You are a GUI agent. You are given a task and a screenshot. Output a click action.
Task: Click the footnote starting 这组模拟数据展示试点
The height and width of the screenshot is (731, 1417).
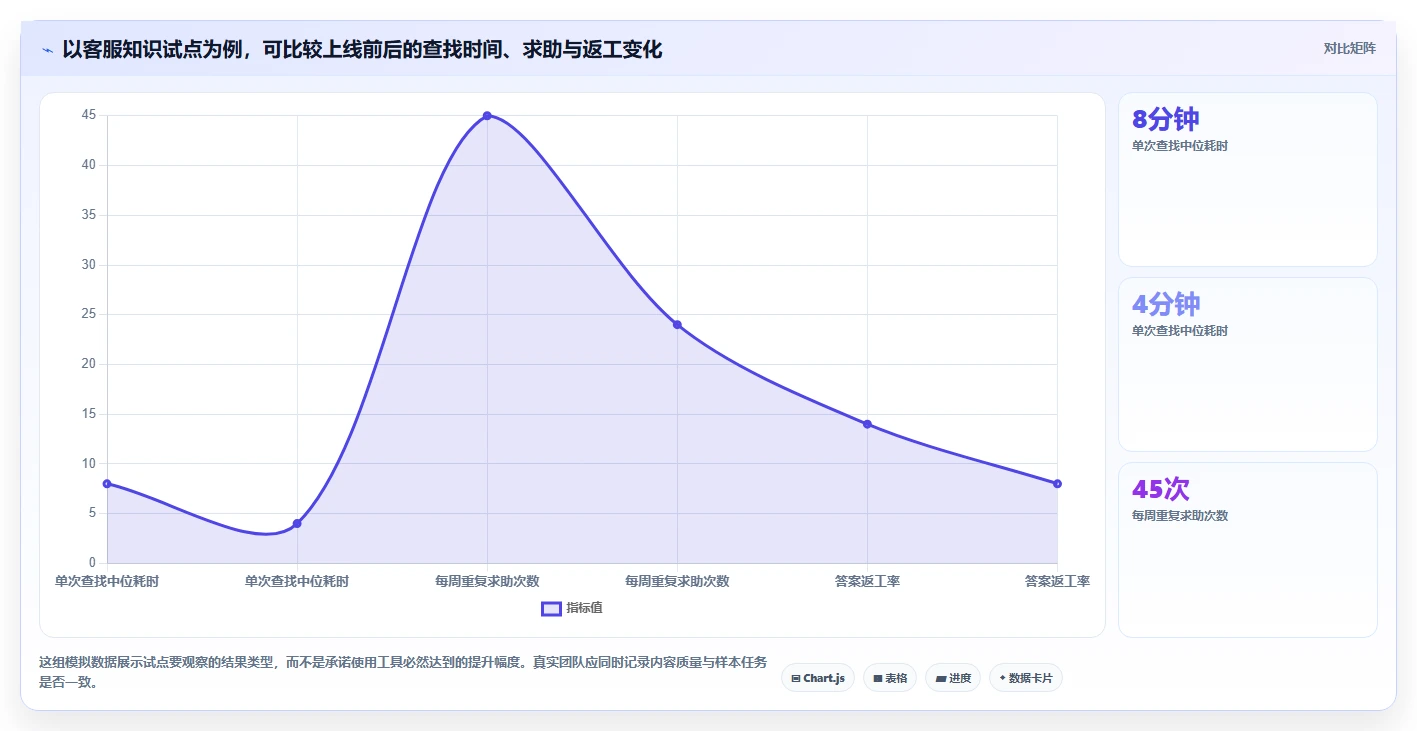coord(403,673)
